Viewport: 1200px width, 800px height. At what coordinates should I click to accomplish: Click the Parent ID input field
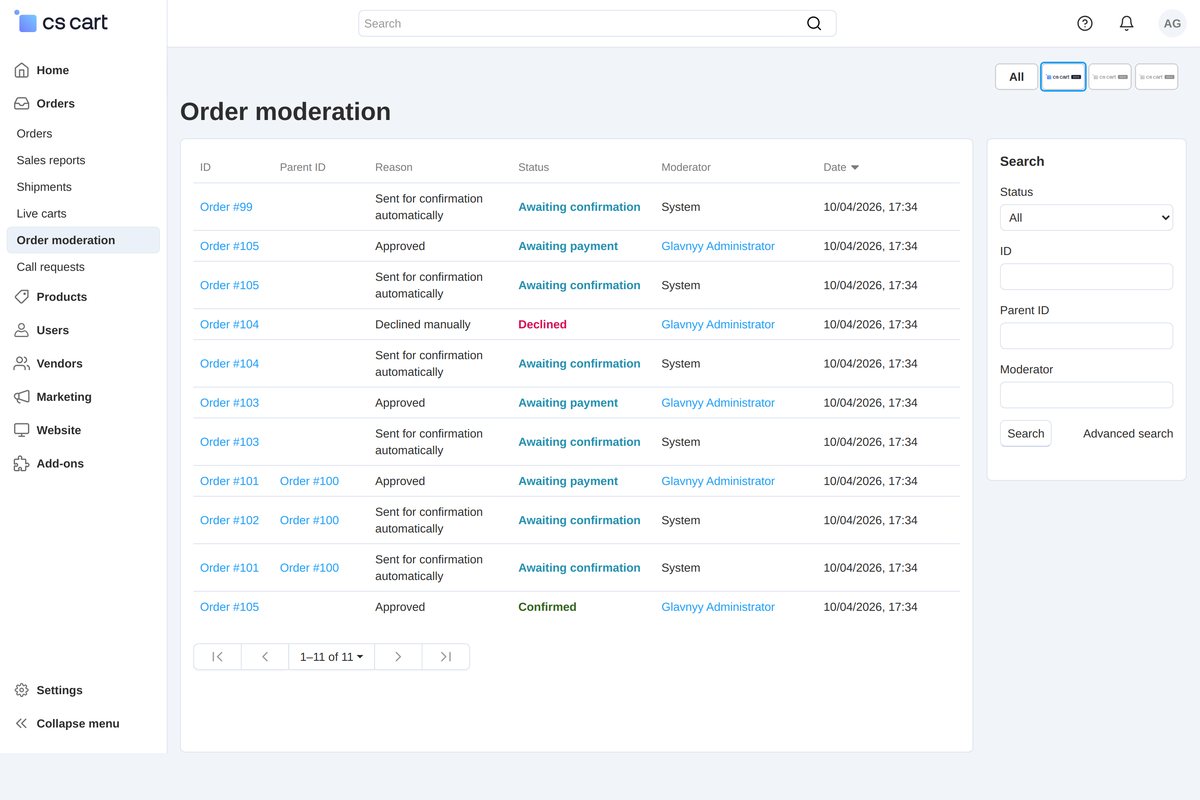click(x=1086, y=336)
